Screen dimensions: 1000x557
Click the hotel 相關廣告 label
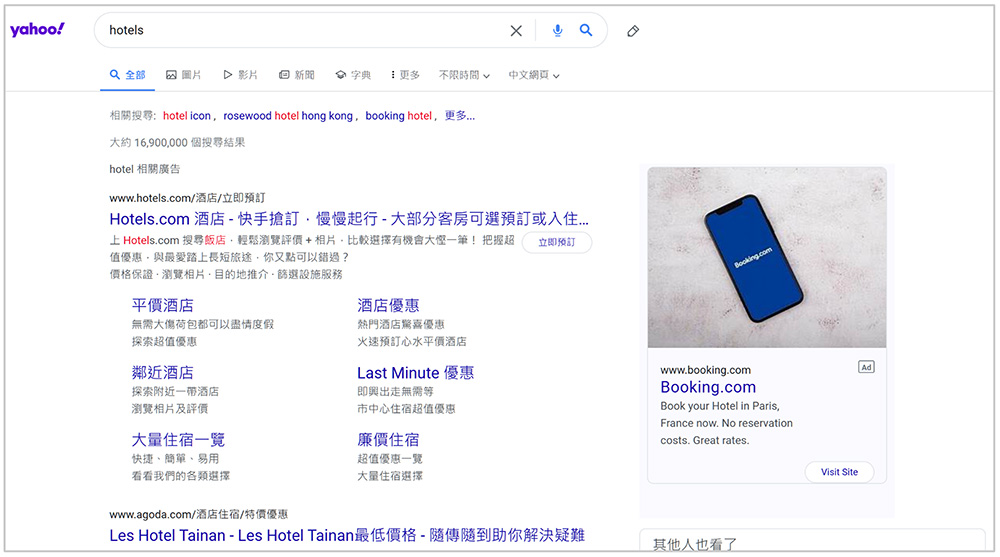(x=145, y=169)
